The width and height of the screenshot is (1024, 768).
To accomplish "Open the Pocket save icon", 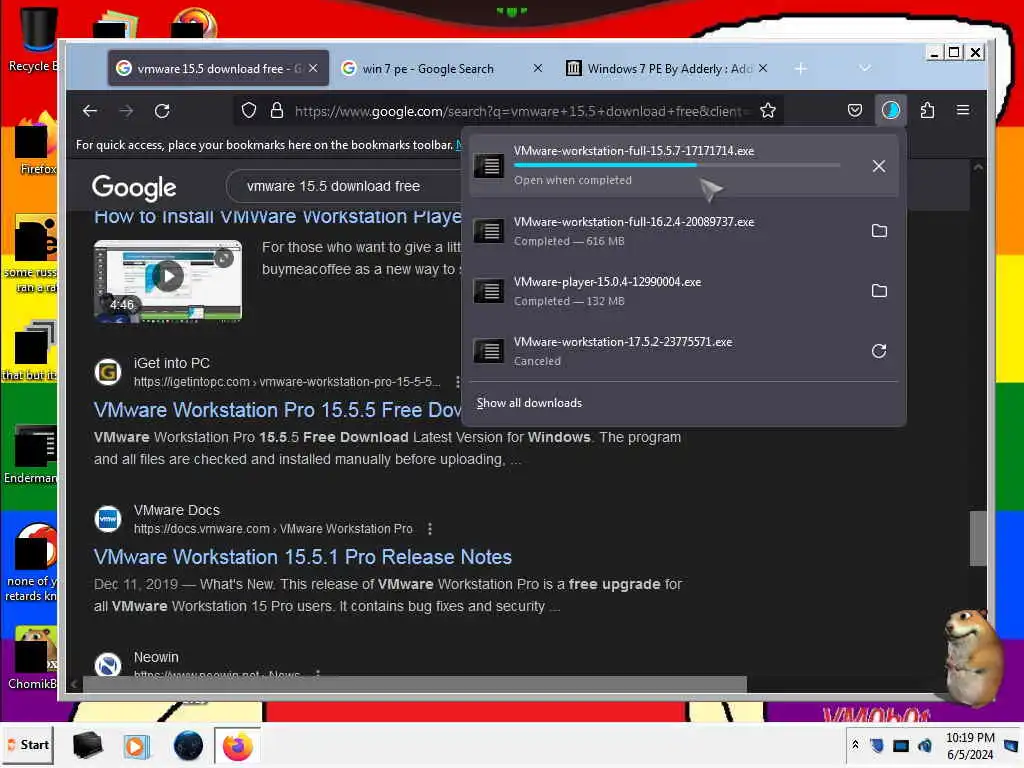I will tap(855, 110).
